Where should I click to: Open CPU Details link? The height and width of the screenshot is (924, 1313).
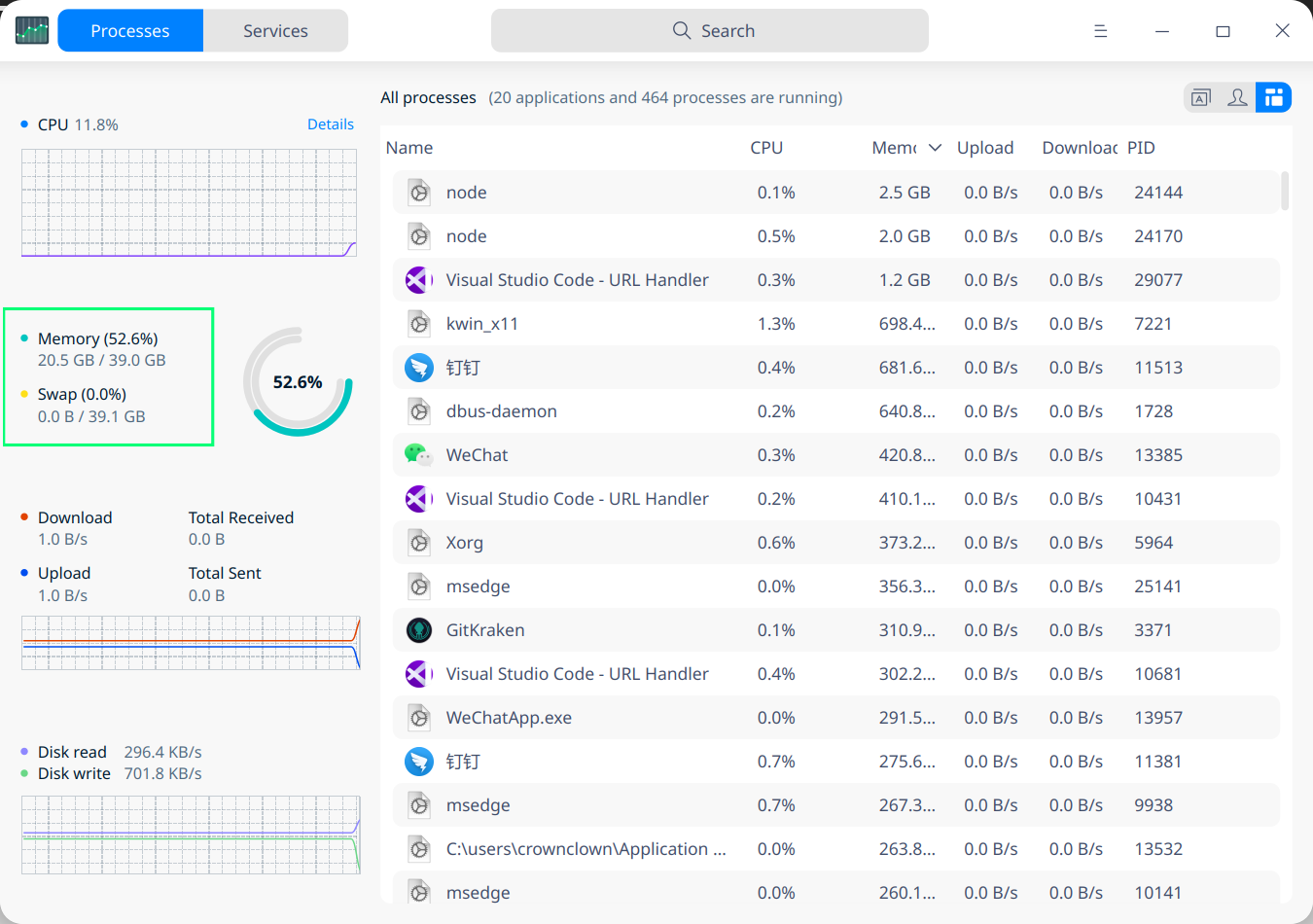point(330,124)
